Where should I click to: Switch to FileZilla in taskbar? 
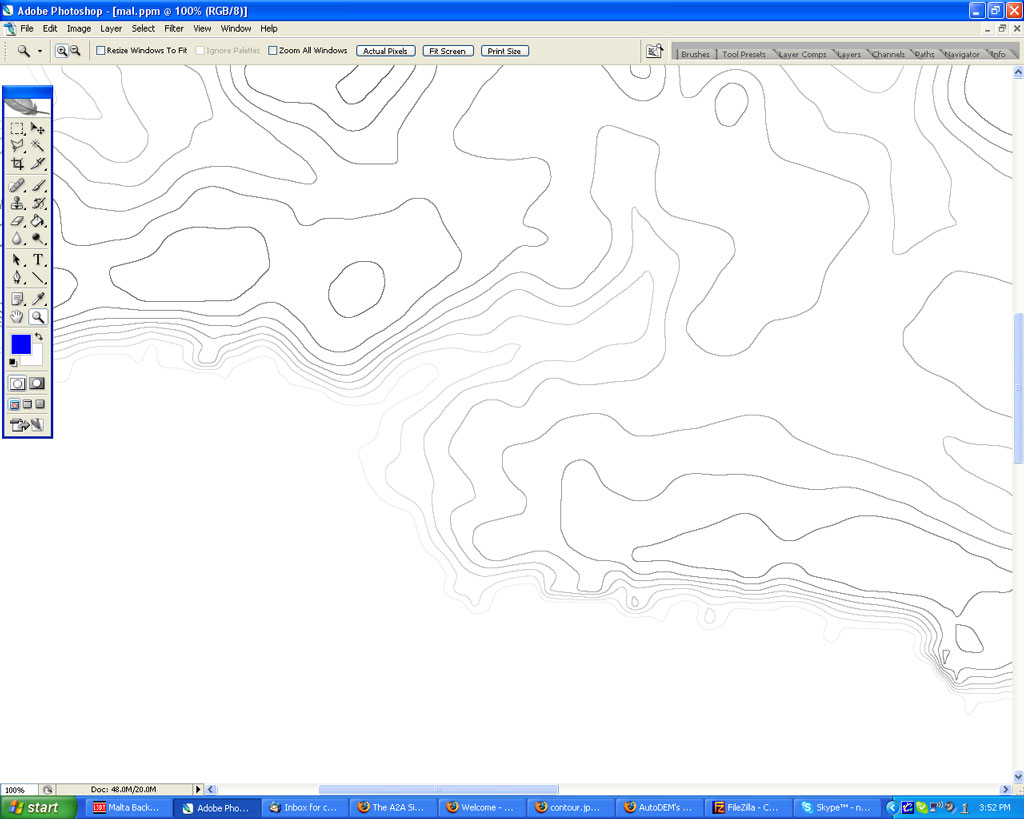coord(748,808)
